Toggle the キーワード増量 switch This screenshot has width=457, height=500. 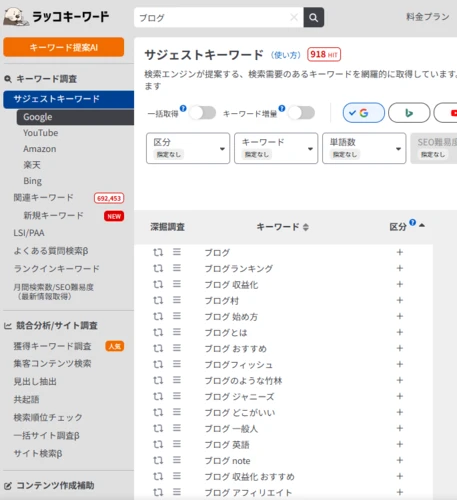tap(302, 113)
